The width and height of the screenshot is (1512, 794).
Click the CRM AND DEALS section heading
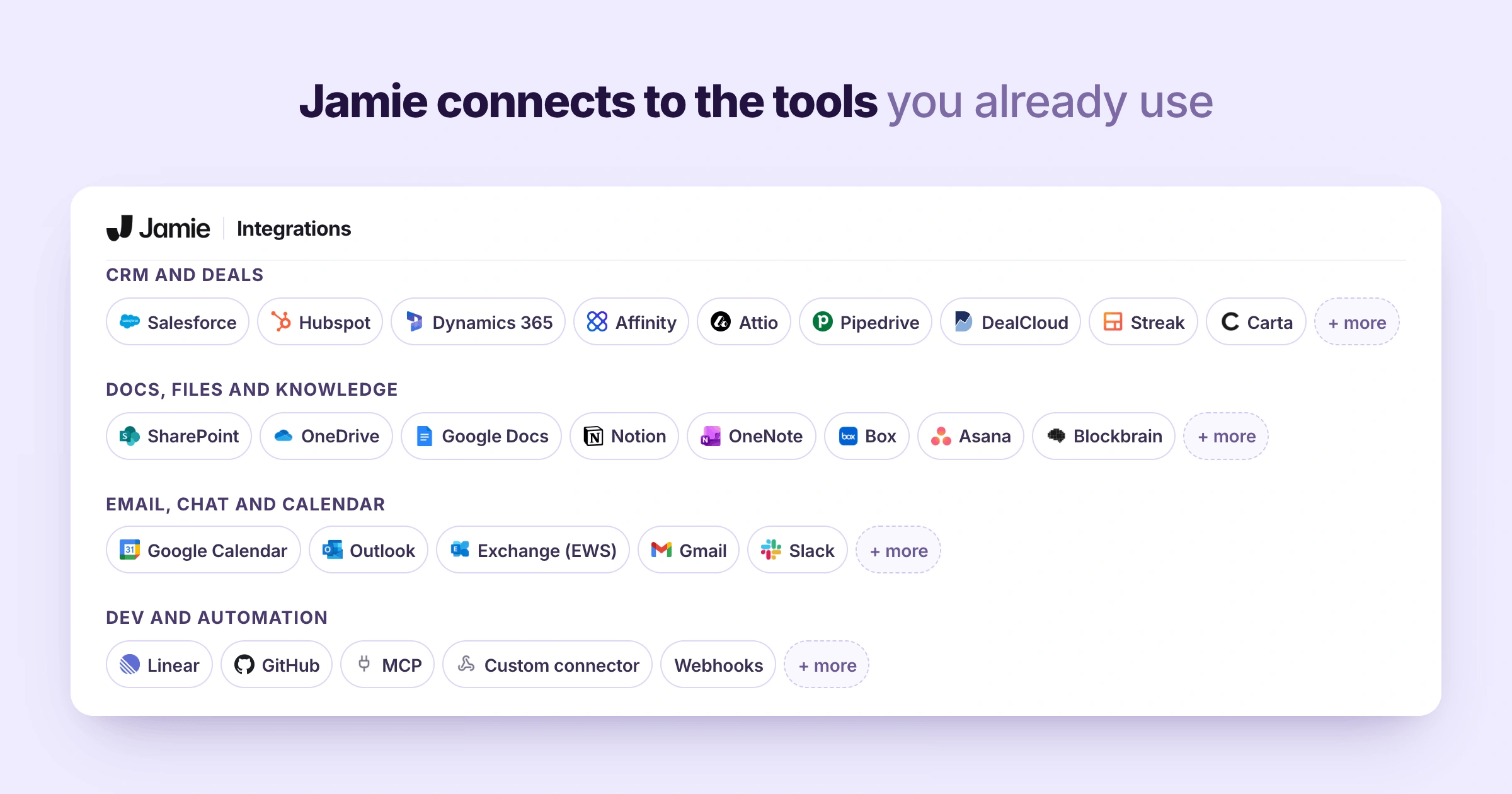185,275
